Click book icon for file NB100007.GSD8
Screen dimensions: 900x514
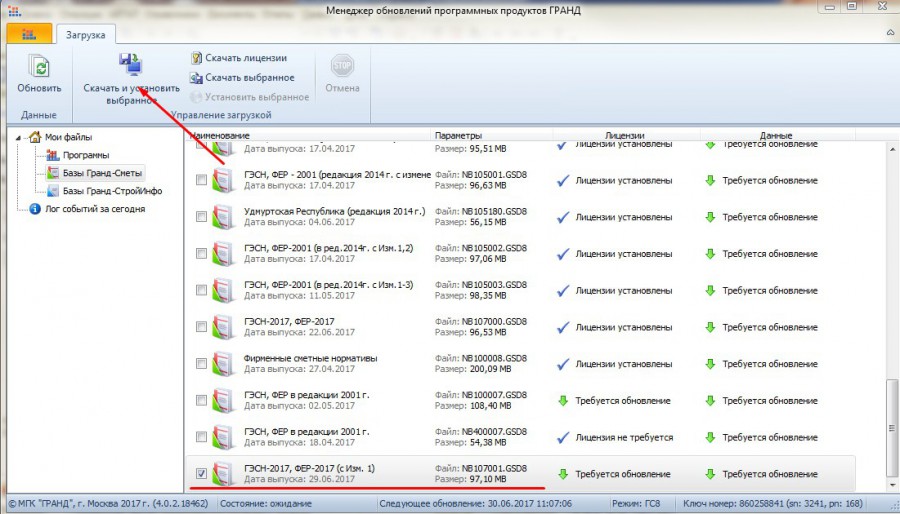coord(223,401)
